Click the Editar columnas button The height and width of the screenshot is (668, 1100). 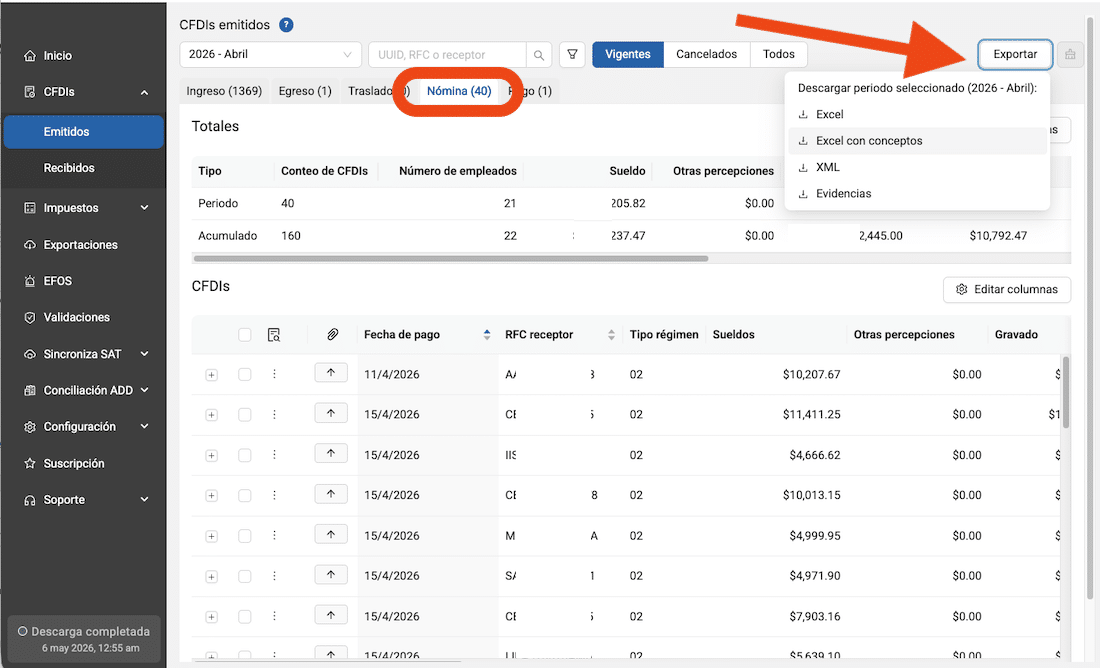point(1007,290)
